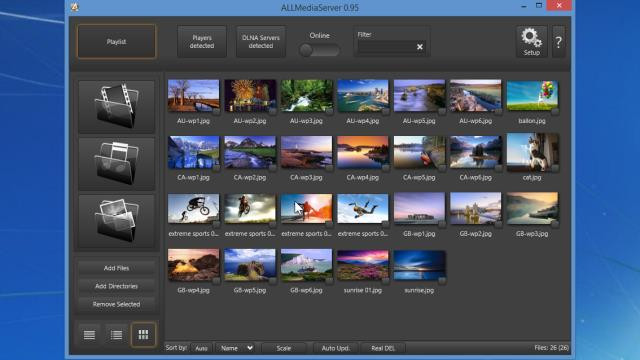This screenshot has height=360, width=640.
Task: Tick checkbox on GB-wp1.jpg thumbnail
Action: coord(442,224)
